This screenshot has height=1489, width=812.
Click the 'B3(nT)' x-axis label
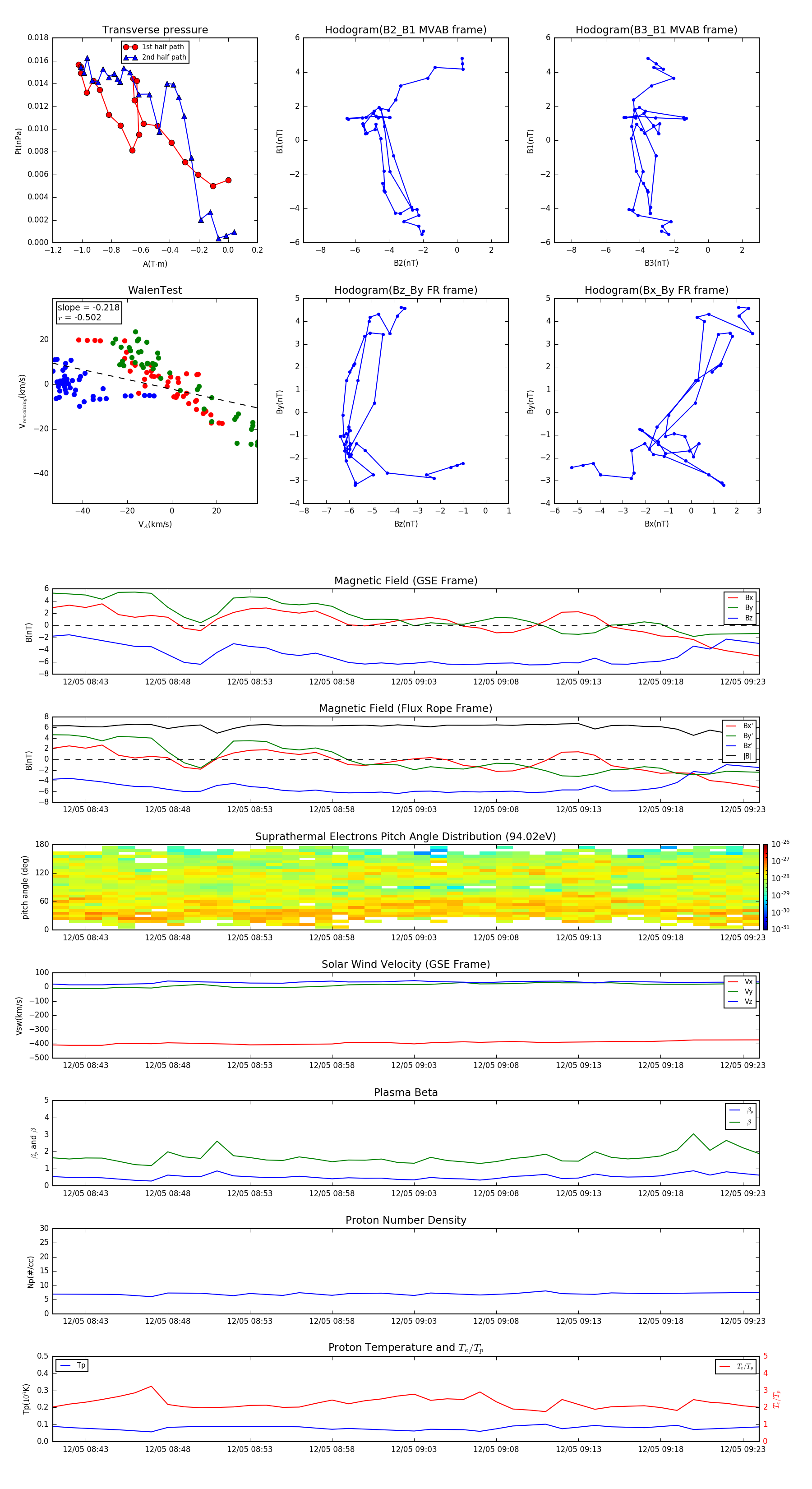(x=656, y=263)
